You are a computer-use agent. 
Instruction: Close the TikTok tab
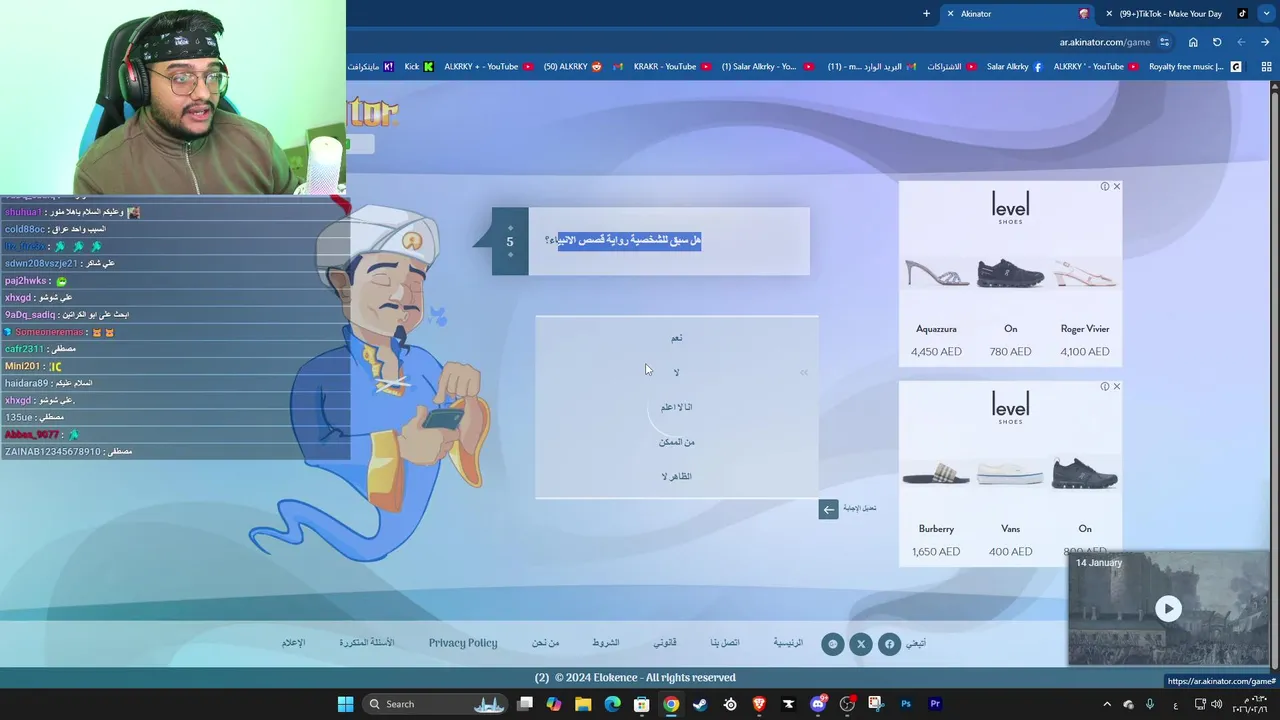tap(1109, 14)
